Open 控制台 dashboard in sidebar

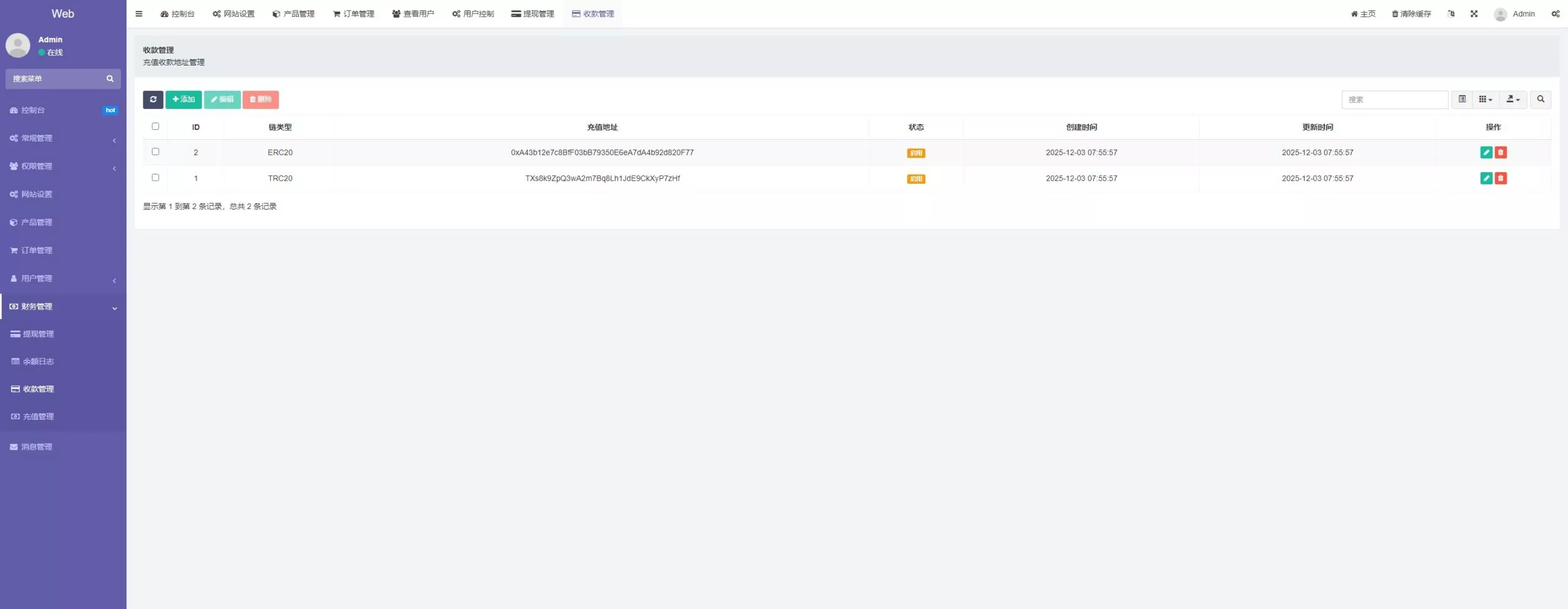[x=63, y=110]
